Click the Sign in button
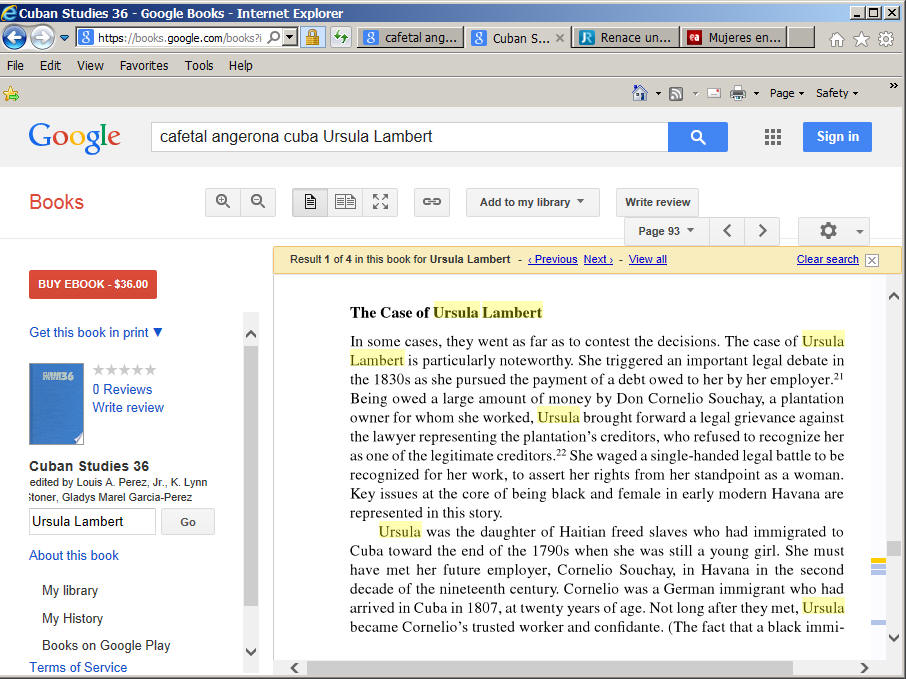Image resolution: width=906 pixels, height=679 pixels. point(837,137)
